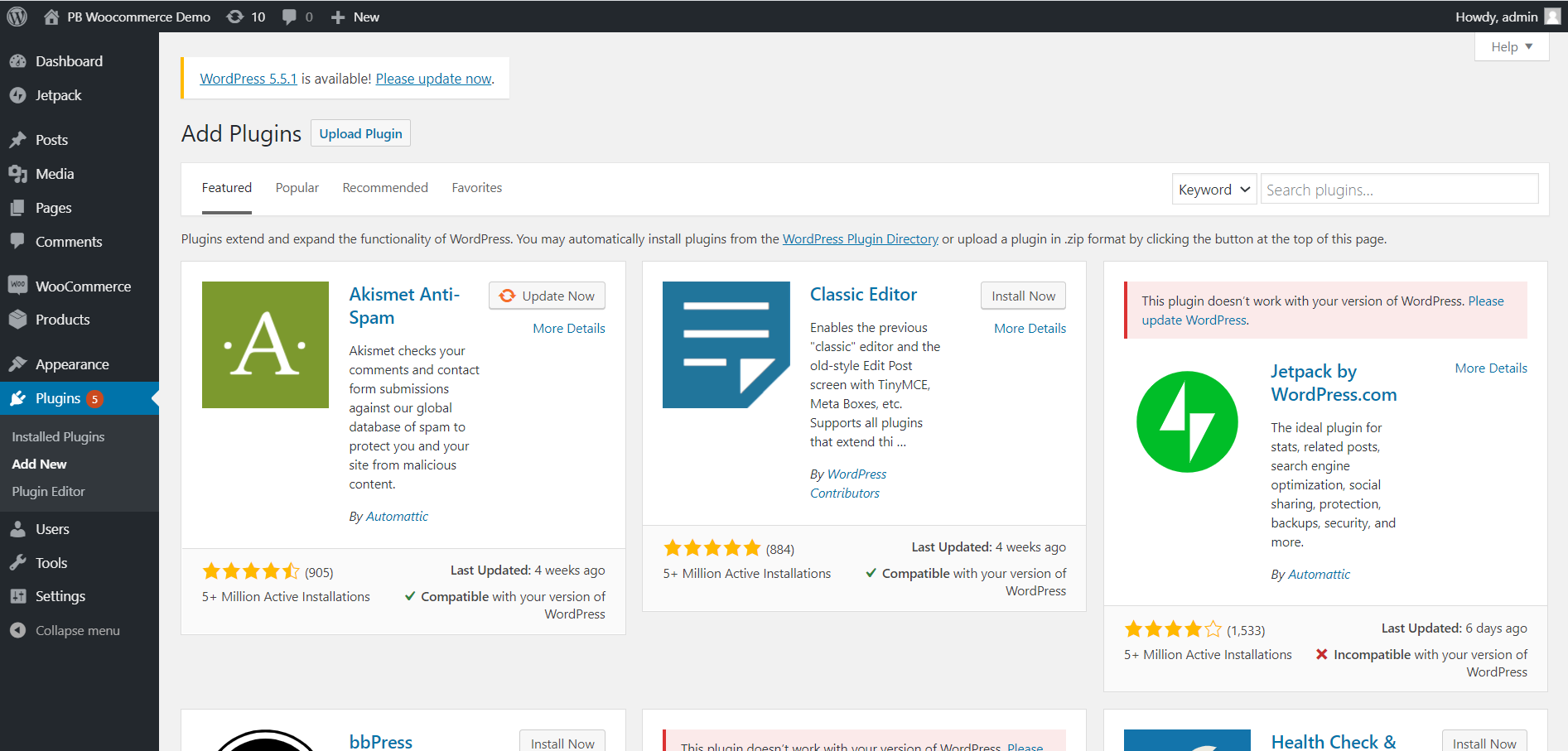Open the Classic Editor plugin thumbnail
The height and width of the screenshot is (751, 1568).
tap(726, 344)
